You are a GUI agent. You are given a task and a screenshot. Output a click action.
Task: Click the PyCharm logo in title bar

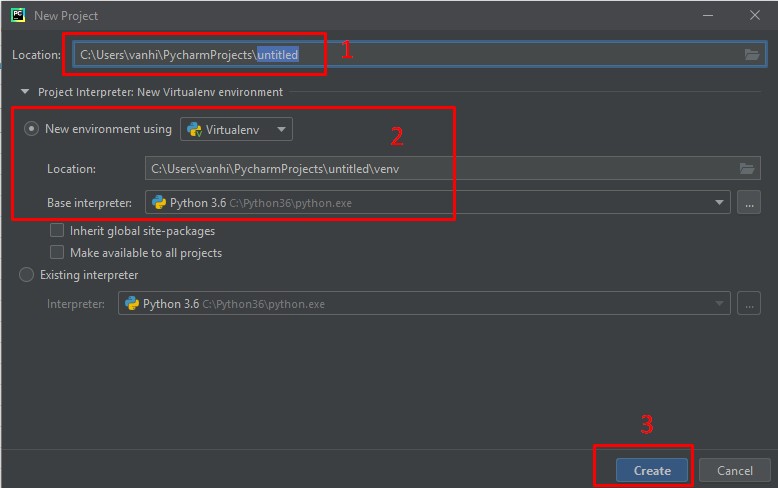point(18,16)
